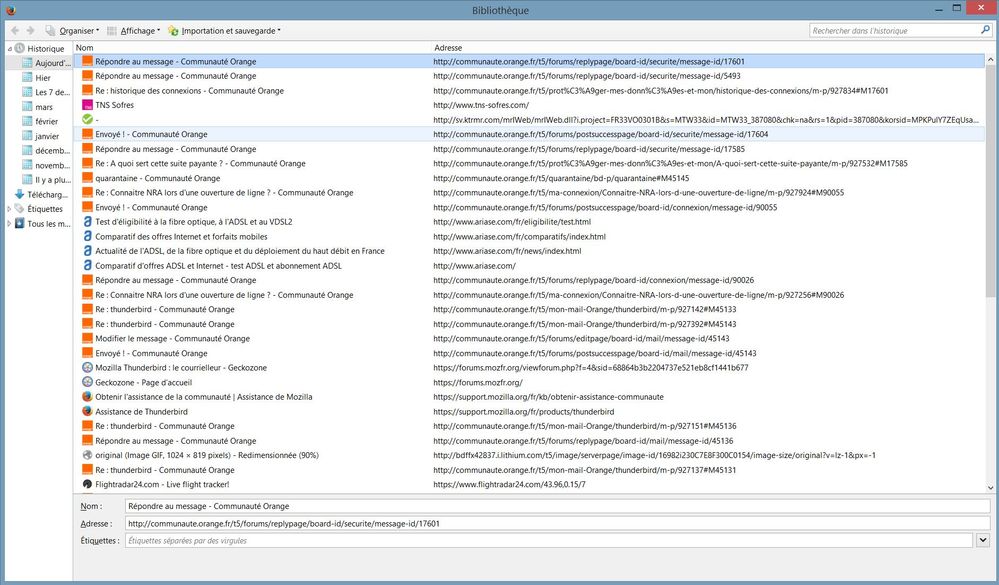
Task: Click Orange favicon of Modifier le message row
Action: pyautogui.click(x=87, y=338)
